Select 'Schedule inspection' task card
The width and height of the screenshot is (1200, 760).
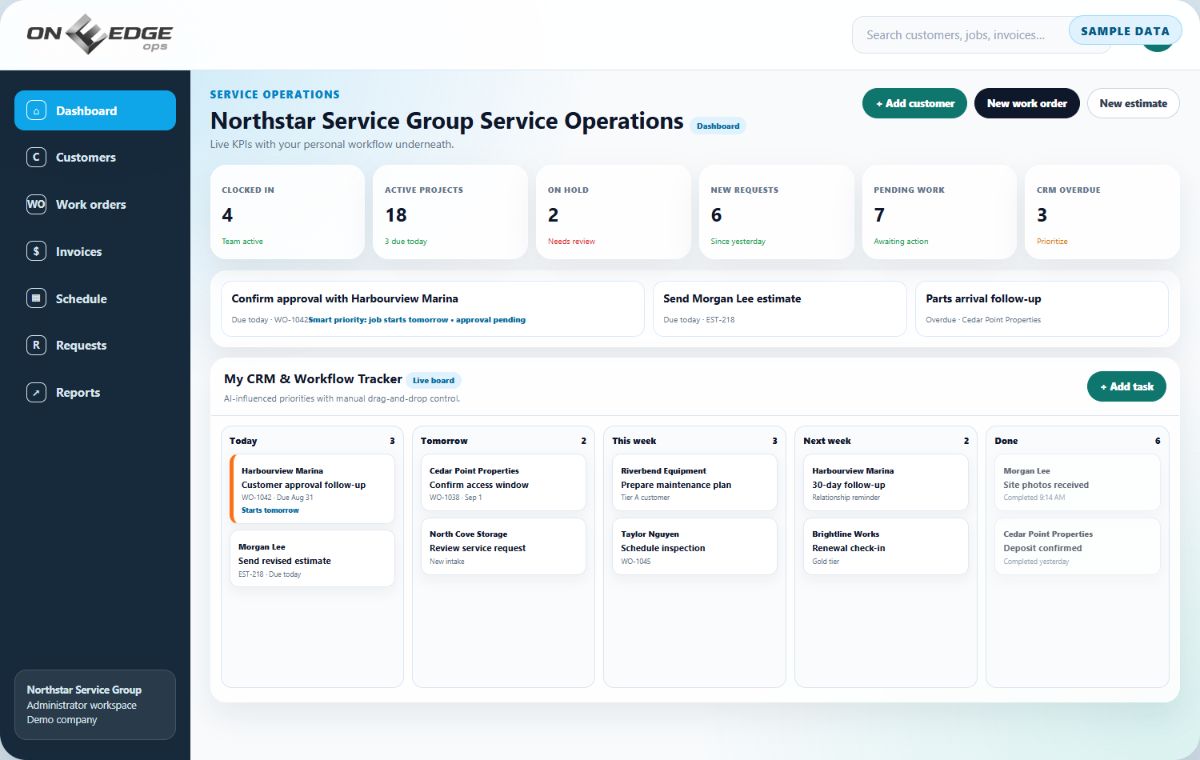(x=695, y=546)
